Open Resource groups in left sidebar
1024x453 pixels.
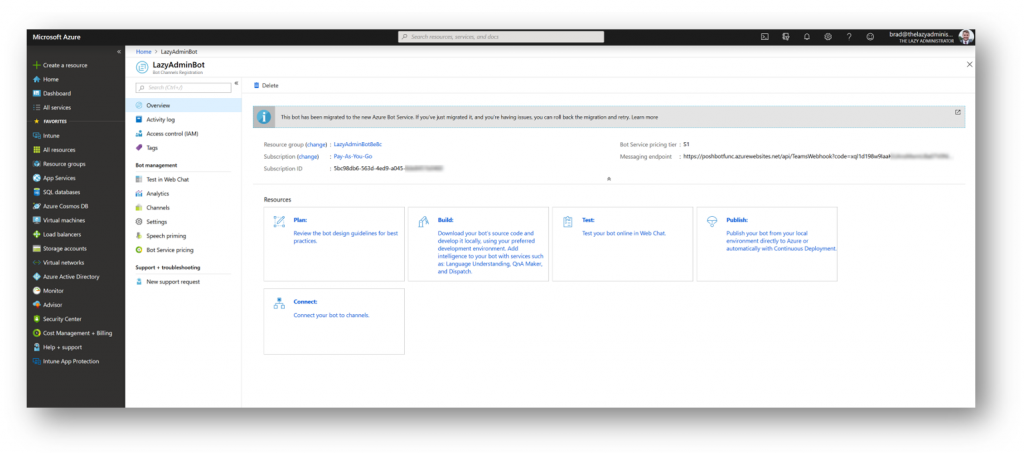pos(59,164)
